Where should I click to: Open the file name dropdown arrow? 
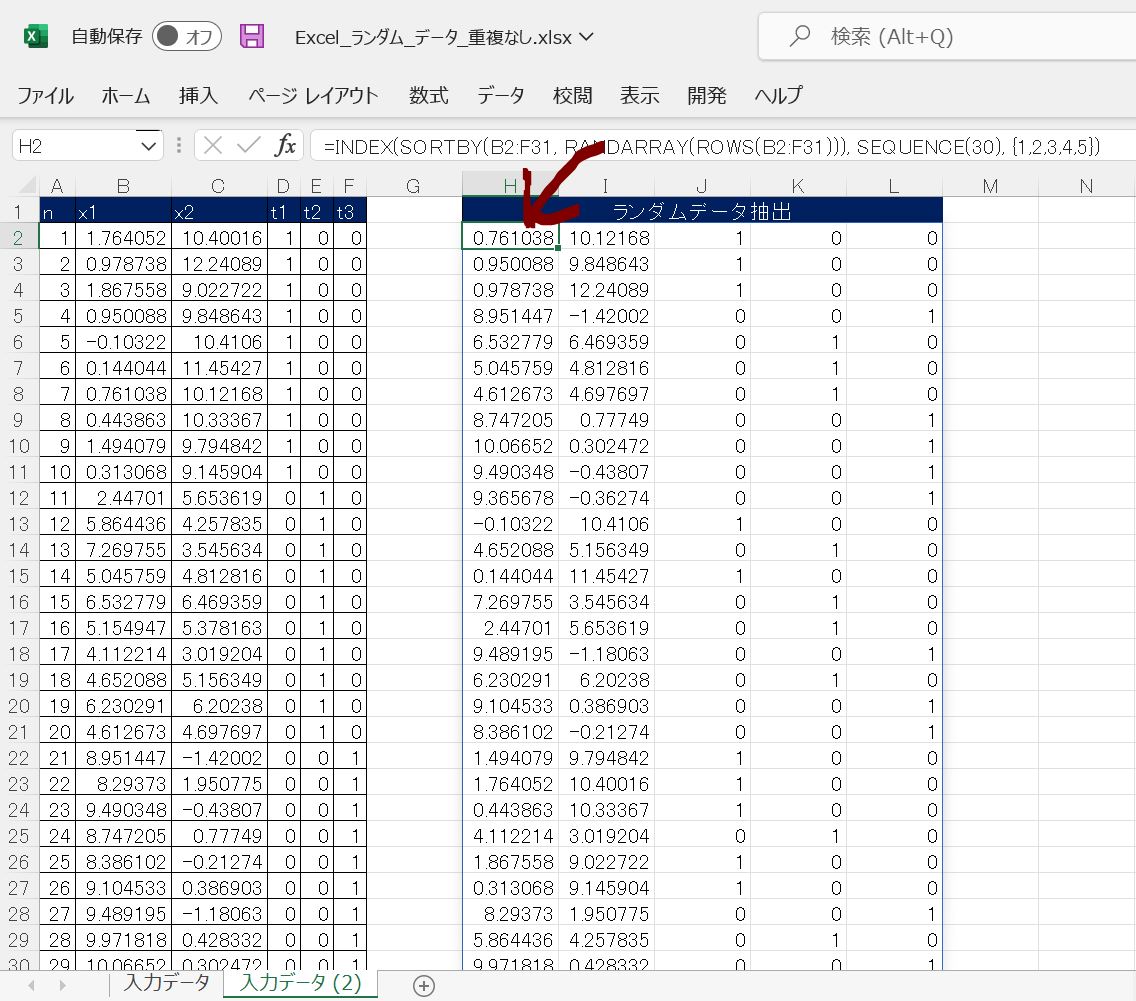pos(587,36)
